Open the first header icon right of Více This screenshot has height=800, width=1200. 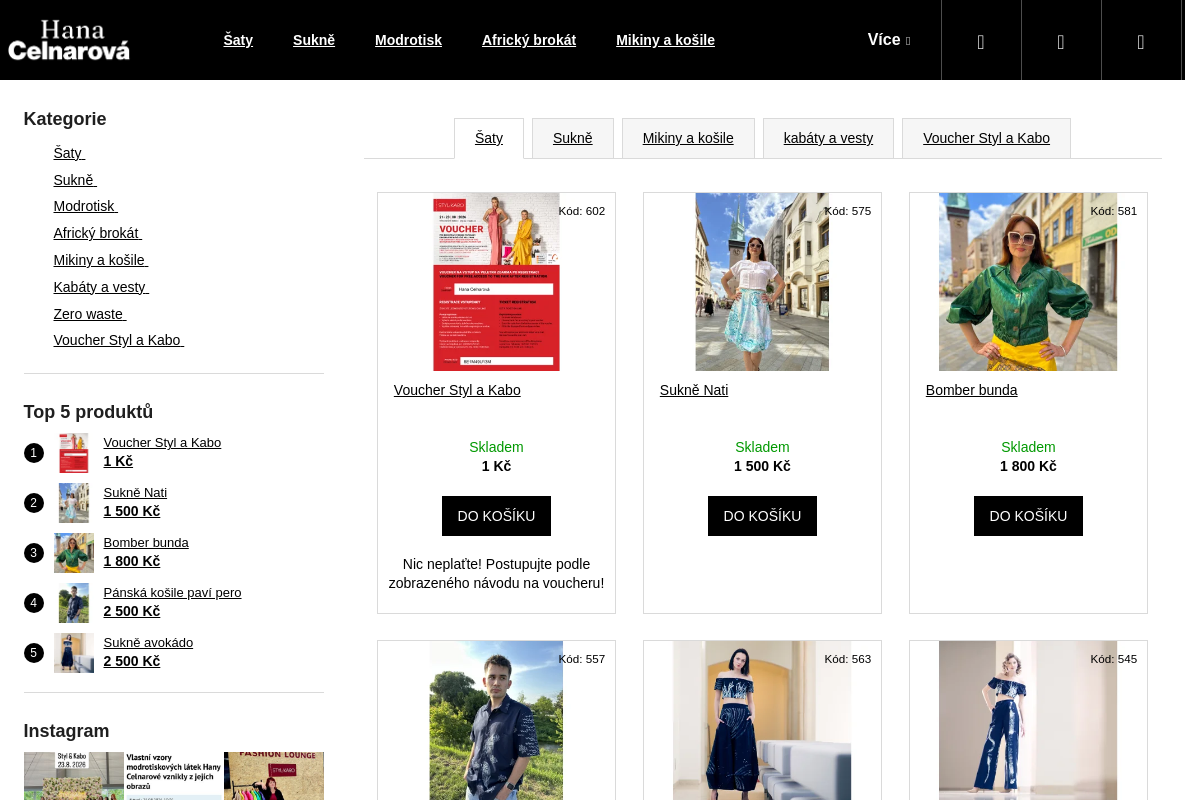pos(981,40)
